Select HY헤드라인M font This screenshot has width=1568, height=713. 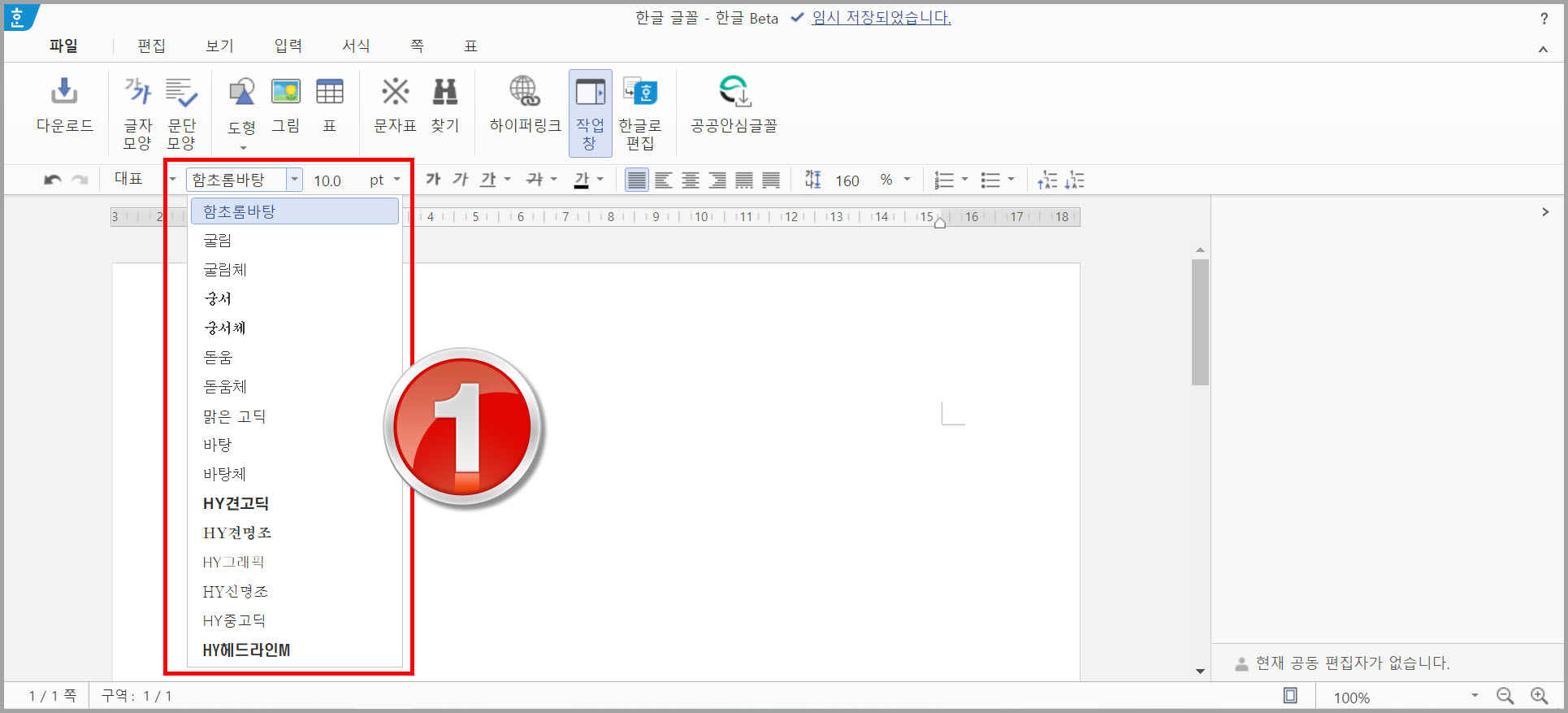pos(295,650)
